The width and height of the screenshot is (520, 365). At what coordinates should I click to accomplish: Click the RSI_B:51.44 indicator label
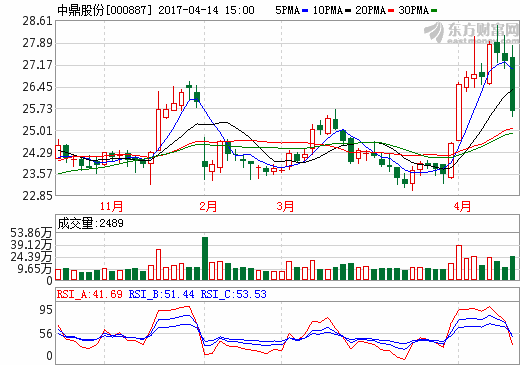(x=161, y=294)
